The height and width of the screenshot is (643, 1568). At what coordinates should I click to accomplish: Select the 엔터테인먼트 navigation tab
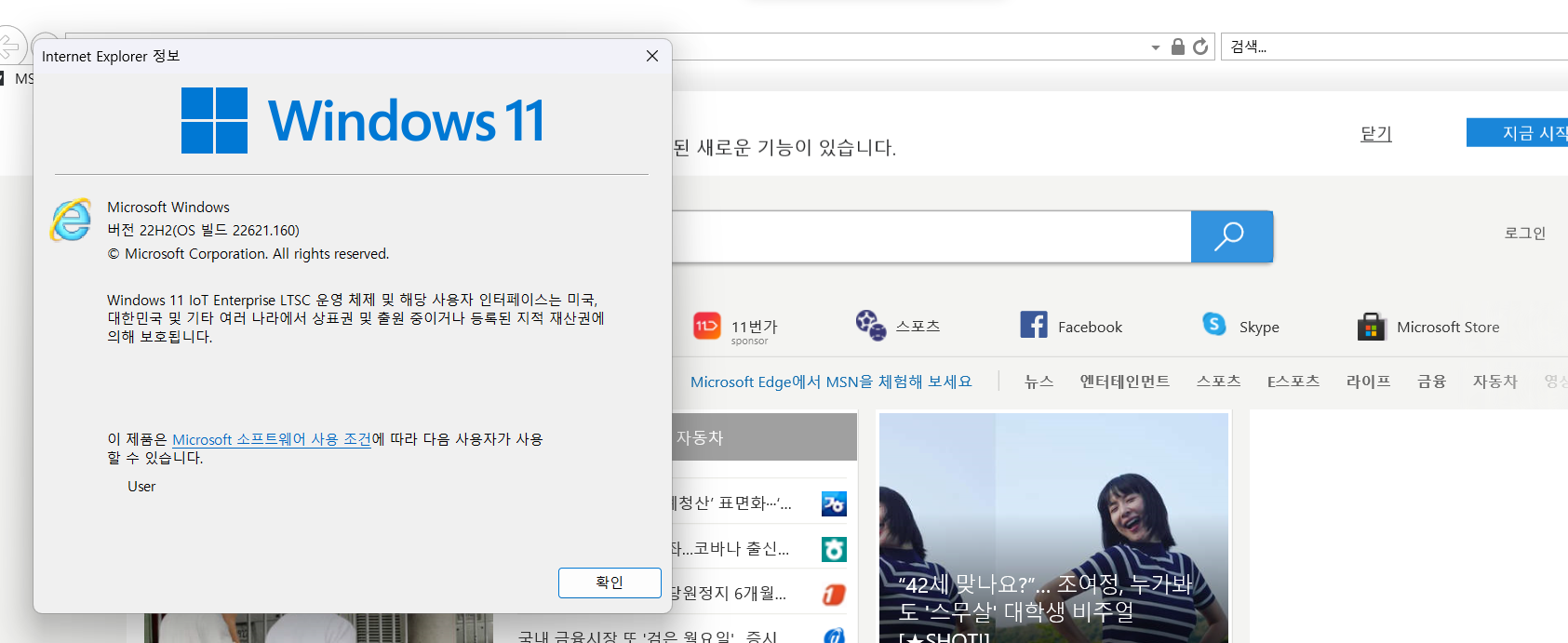click(x=1125, y=382)
